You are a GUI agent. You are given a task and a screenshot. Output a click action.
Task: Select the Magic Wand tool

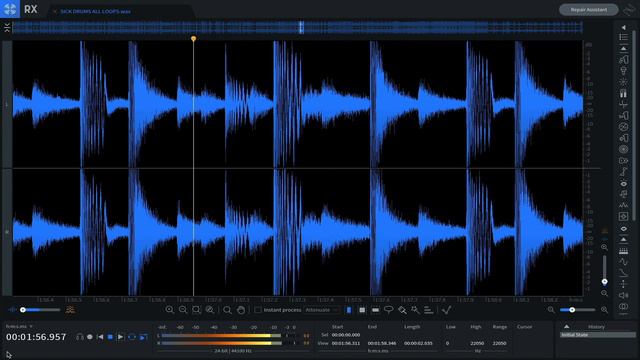[415, 310]
